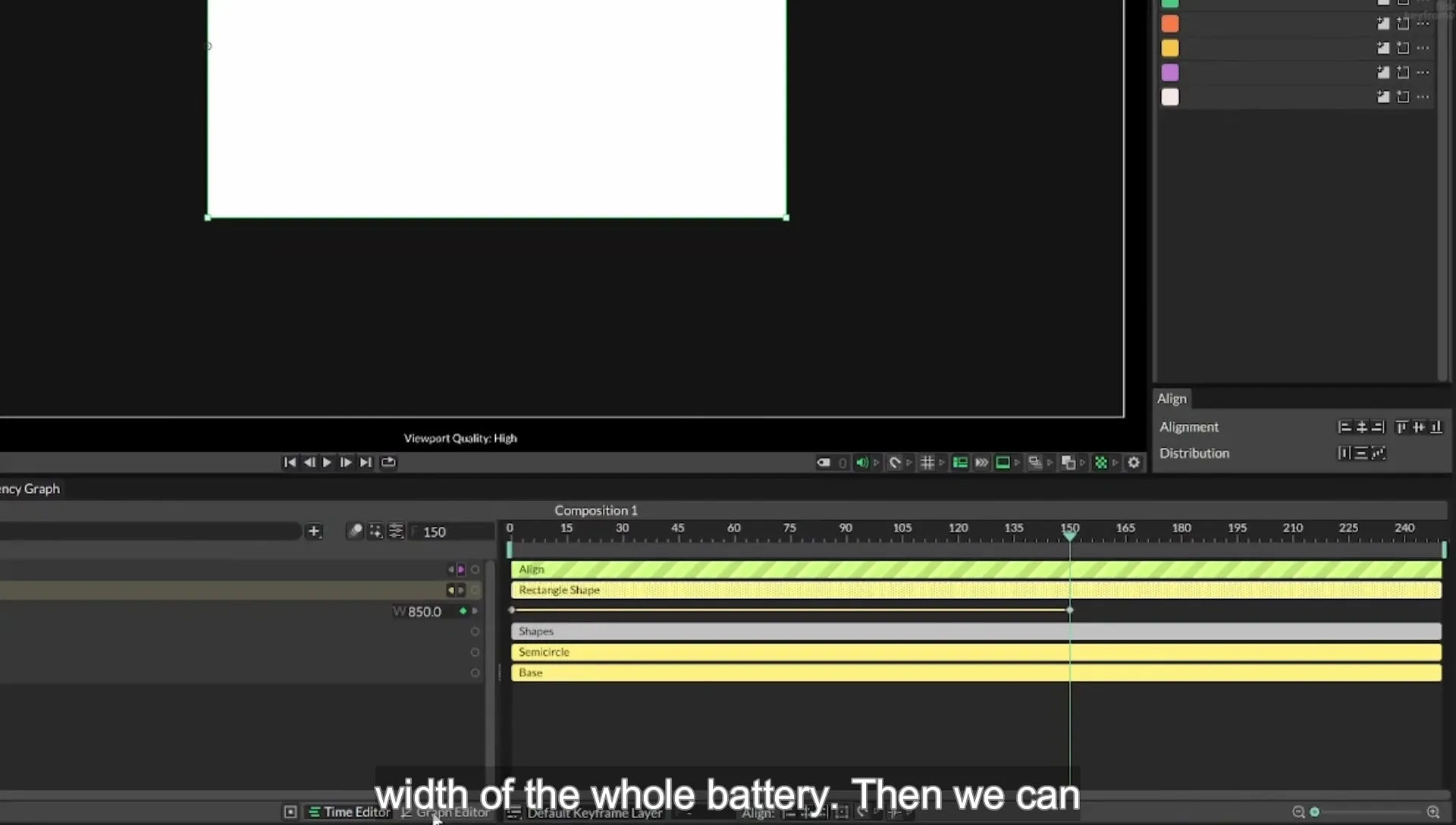Viewport: 1456px width, 825px height.
Task: Select the Semicircle layer bar
Action: (x=976, y=652)
